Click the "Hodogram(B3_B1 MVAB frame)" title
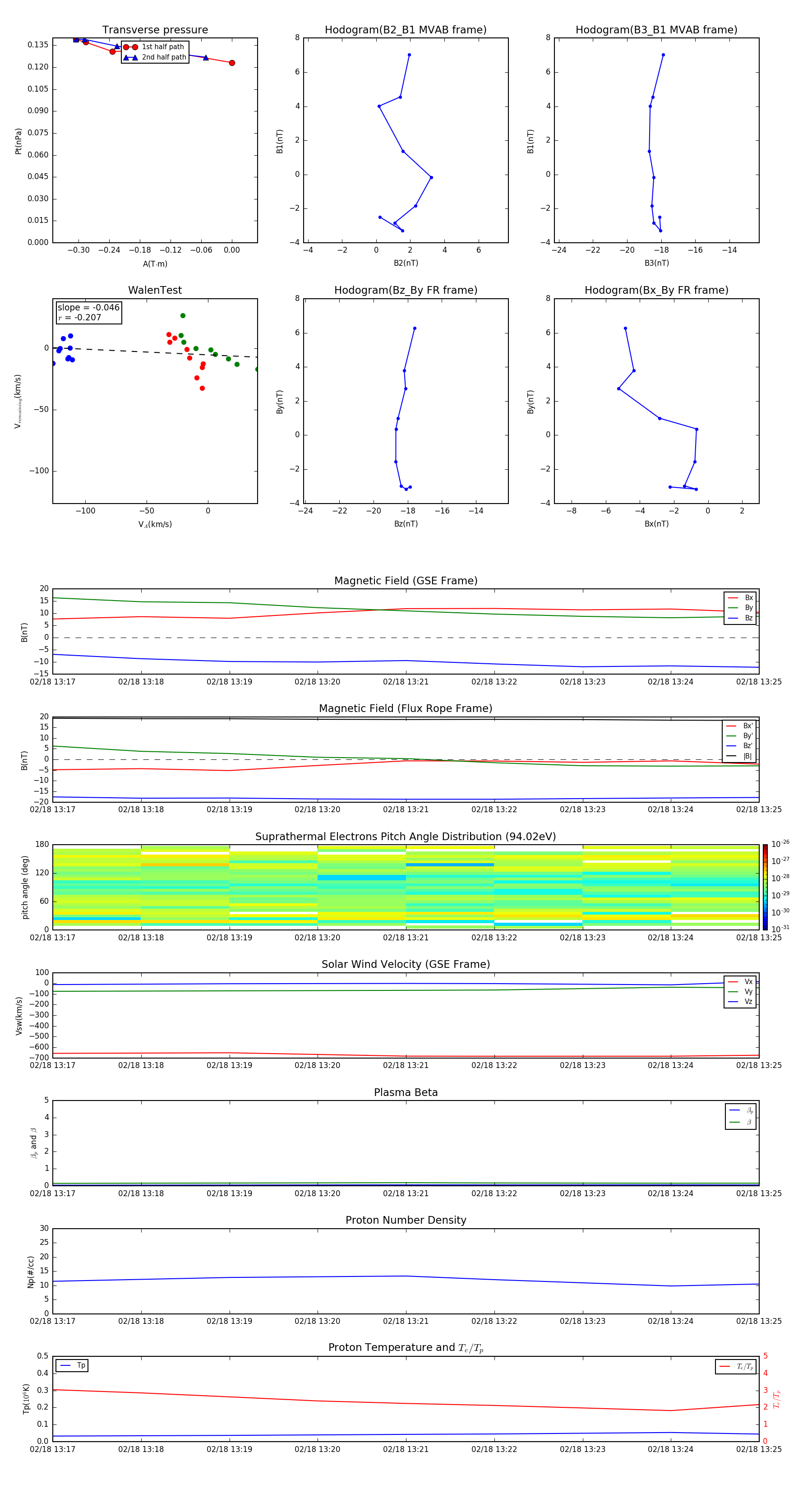The height and width of the screenshot is (1489, 812). pyautogui.click(x=656, y=30)
